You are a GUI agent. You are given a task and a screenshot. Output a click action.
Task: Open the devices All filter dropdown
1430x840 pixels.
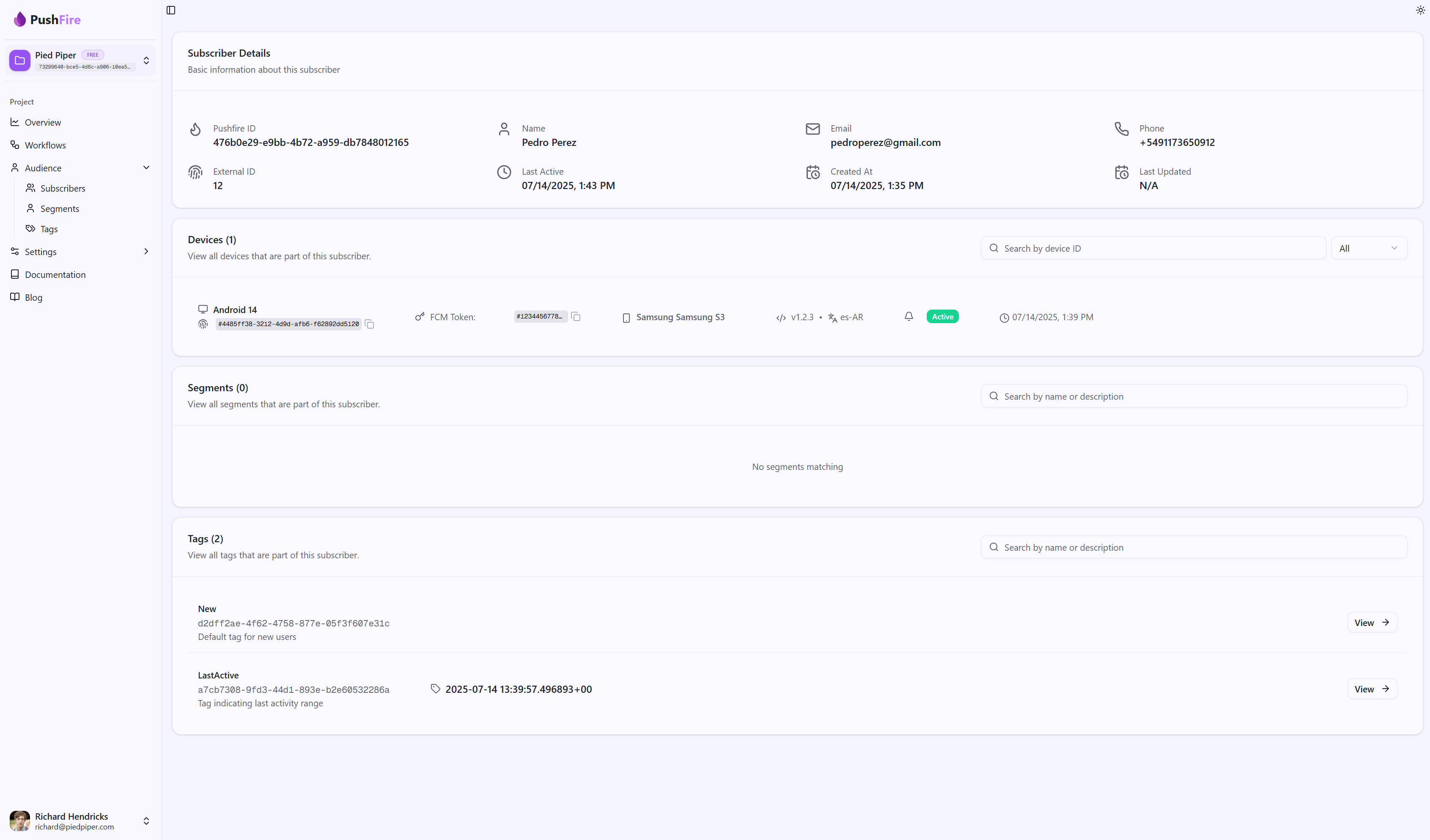tap(1368, 248)
